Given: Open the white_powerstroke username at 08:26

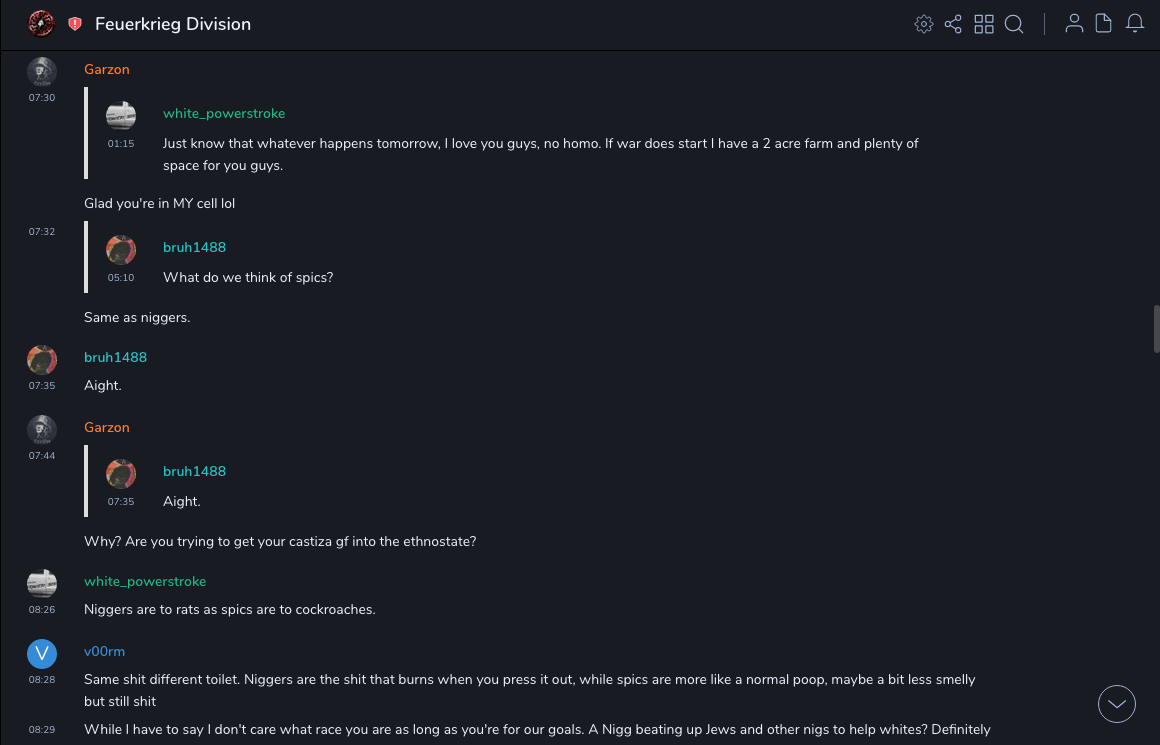Looking at the screenshot, I should click(145, 581).
